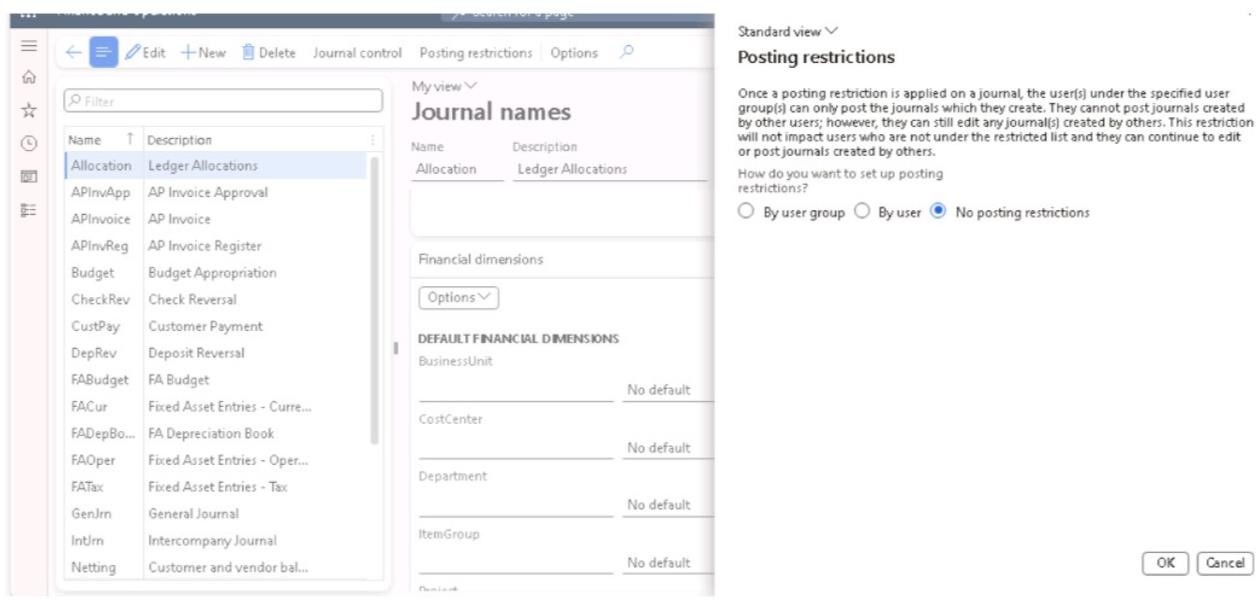Expand Options dropdown under Financial dimensions
Image resolution: width=1256 pixels, height=600 pixels.
pyautogui.click(x=458, y=298)
